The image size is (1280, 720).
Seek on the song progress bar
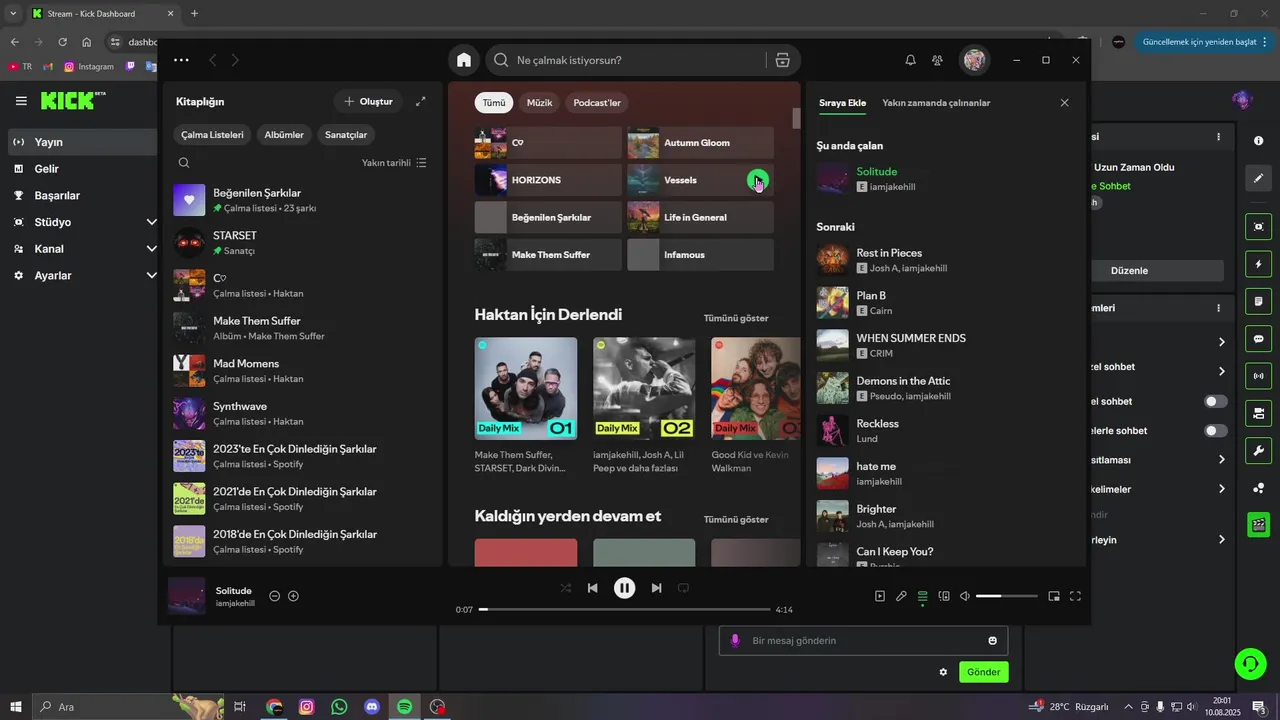(624, 609)
